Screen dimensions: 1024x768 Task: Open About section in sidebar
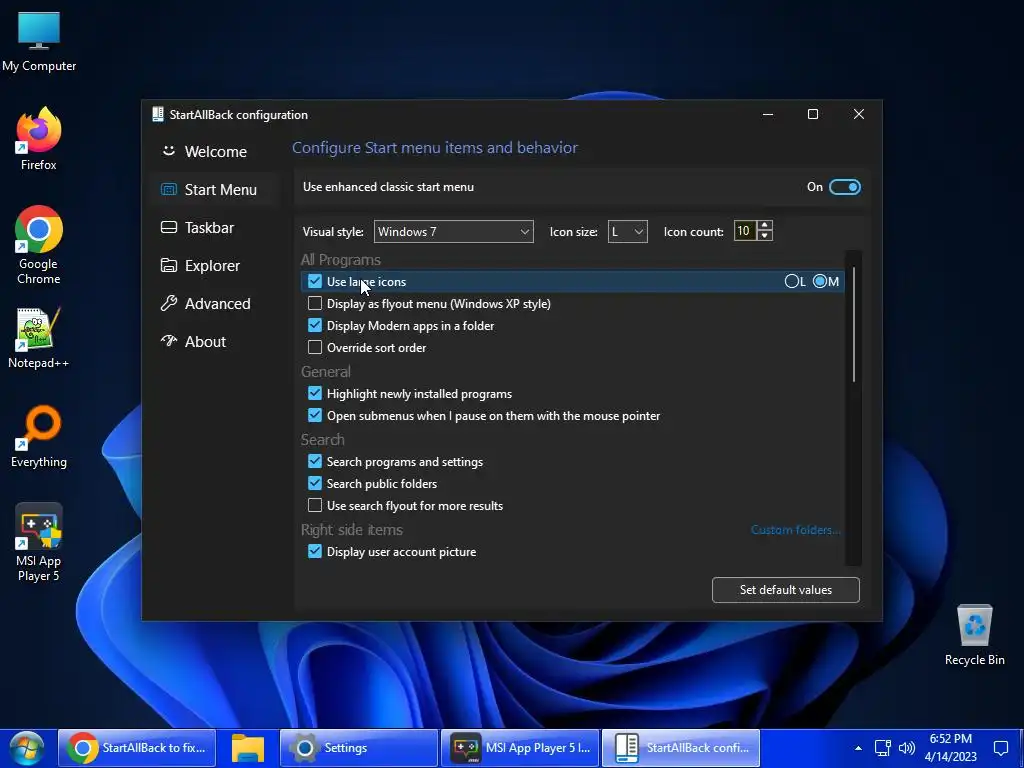pos(216,342)
